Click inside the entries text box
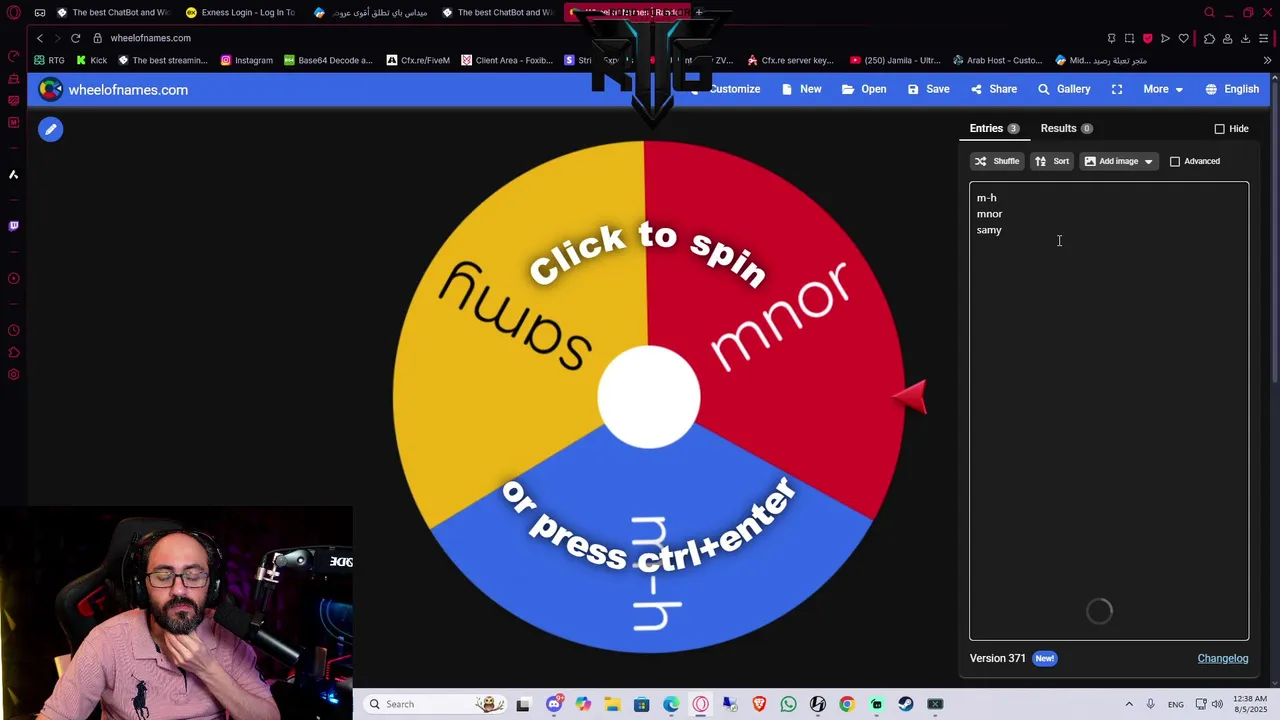 [1109, 411]
